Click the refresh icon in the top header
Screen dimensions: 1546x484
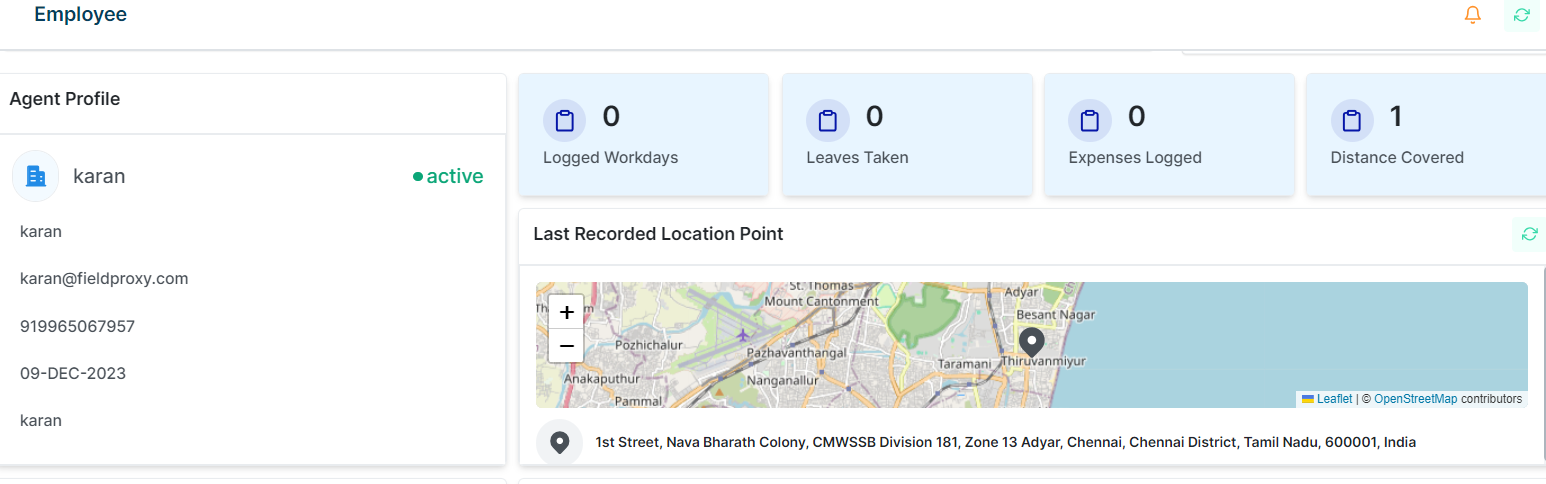1521,15
